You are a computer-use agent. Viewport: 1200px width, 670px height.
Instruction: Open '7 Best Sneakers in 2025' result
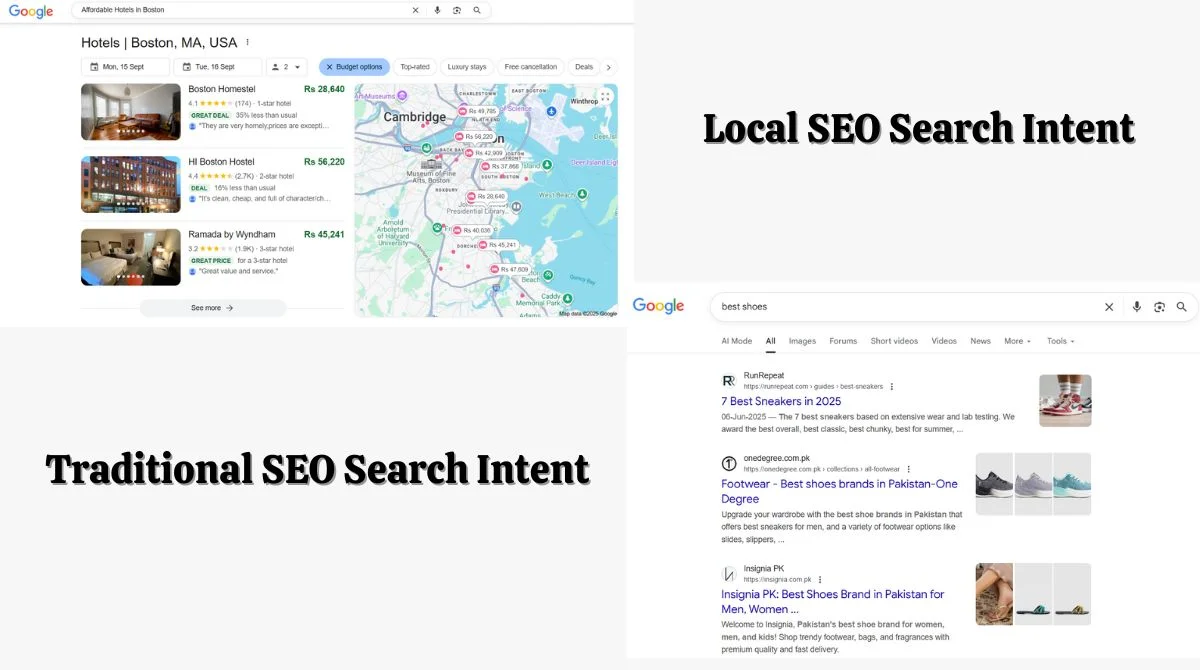click(781, 401)
